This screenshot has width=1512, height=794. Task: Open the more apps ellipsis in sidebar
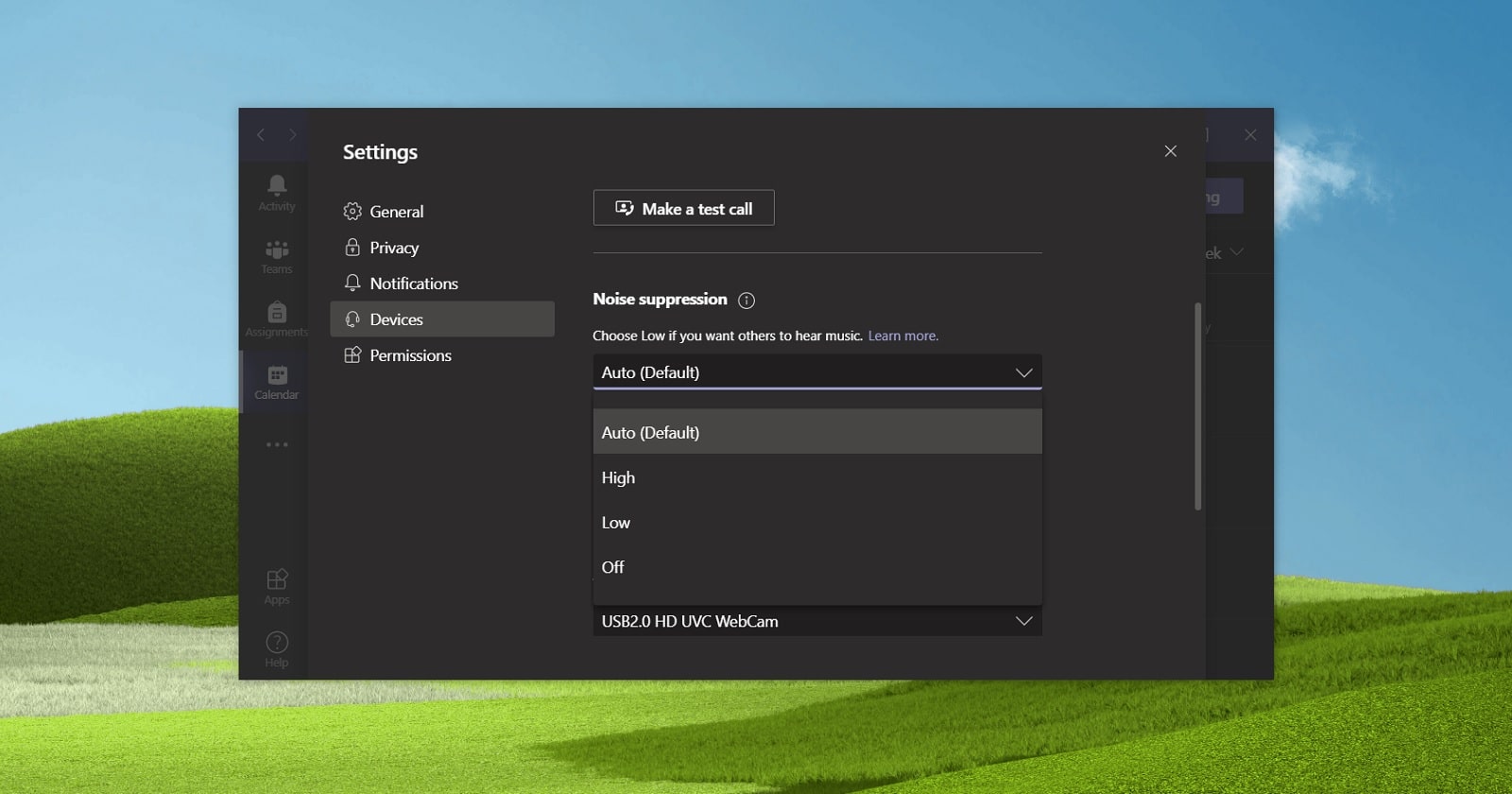pos(277,444)
